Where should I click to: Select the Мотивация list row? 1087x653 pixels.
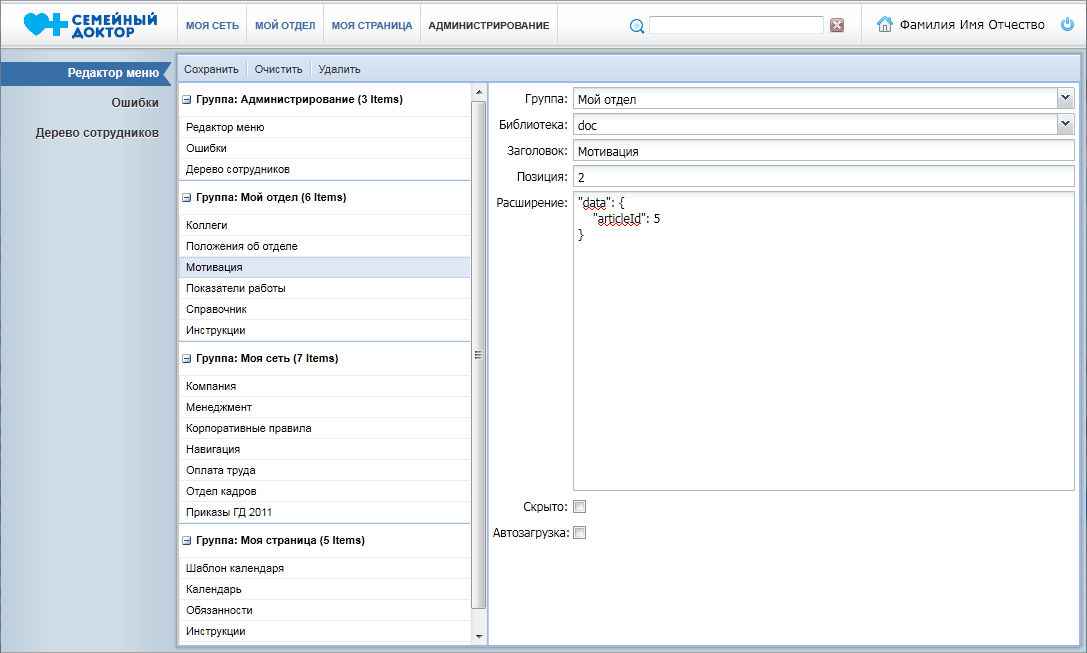tap(324, 268)
